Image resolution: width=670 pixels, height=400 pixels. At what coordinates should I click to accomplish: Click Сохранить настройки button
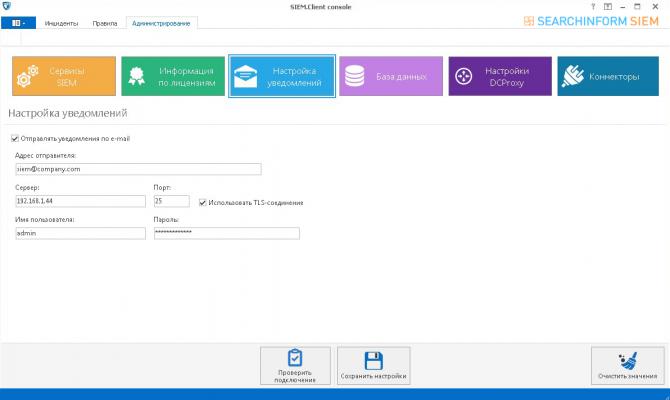373,366
